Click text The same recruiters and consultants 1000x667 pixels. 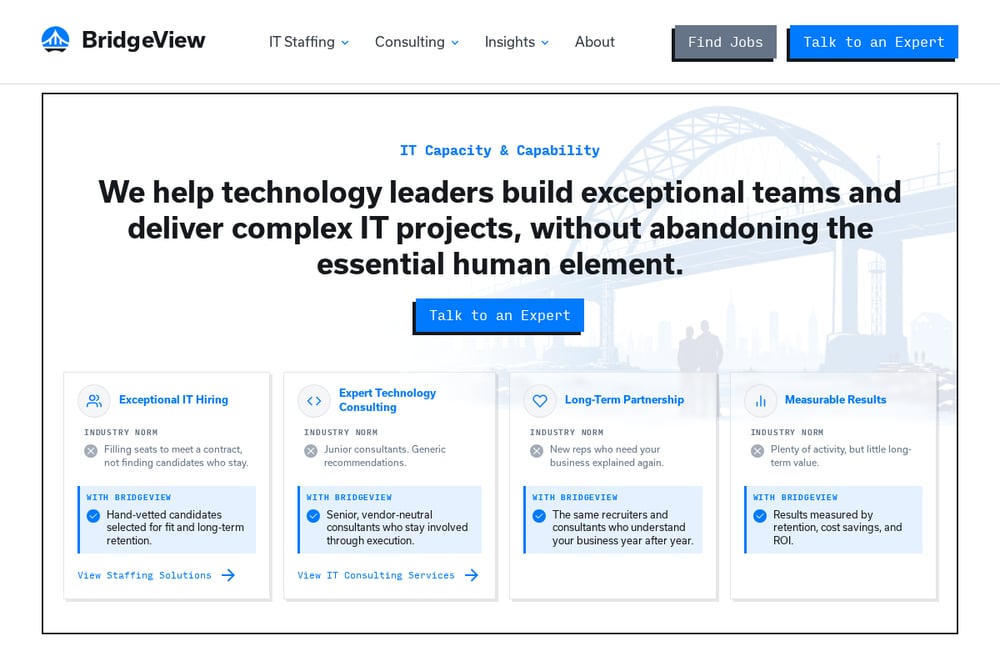pyautogui.click(x=622, y=527)
